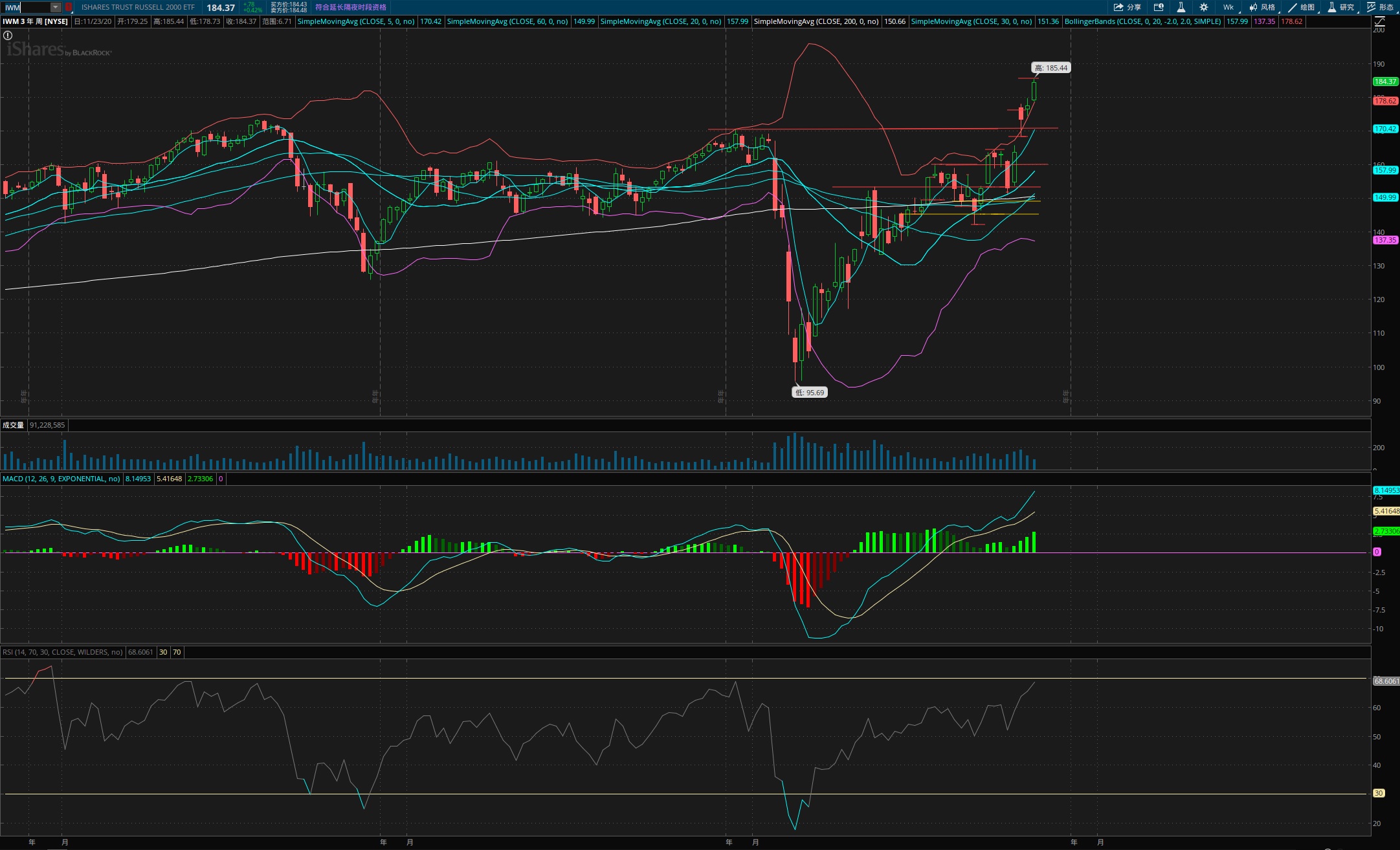
Task: Click the green 184.37 price axis marker
Action: click(1385, 82)
